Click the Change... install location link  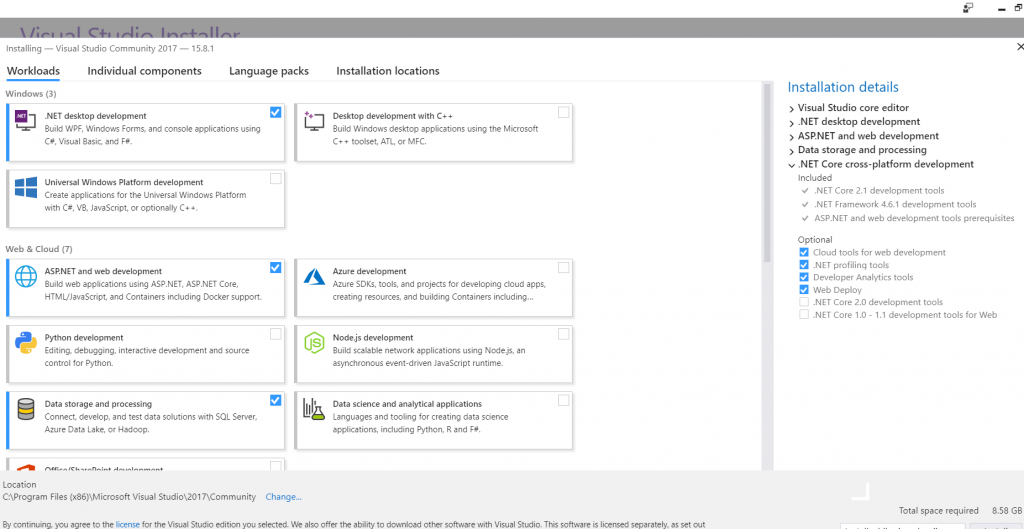(x=283, y=497)
